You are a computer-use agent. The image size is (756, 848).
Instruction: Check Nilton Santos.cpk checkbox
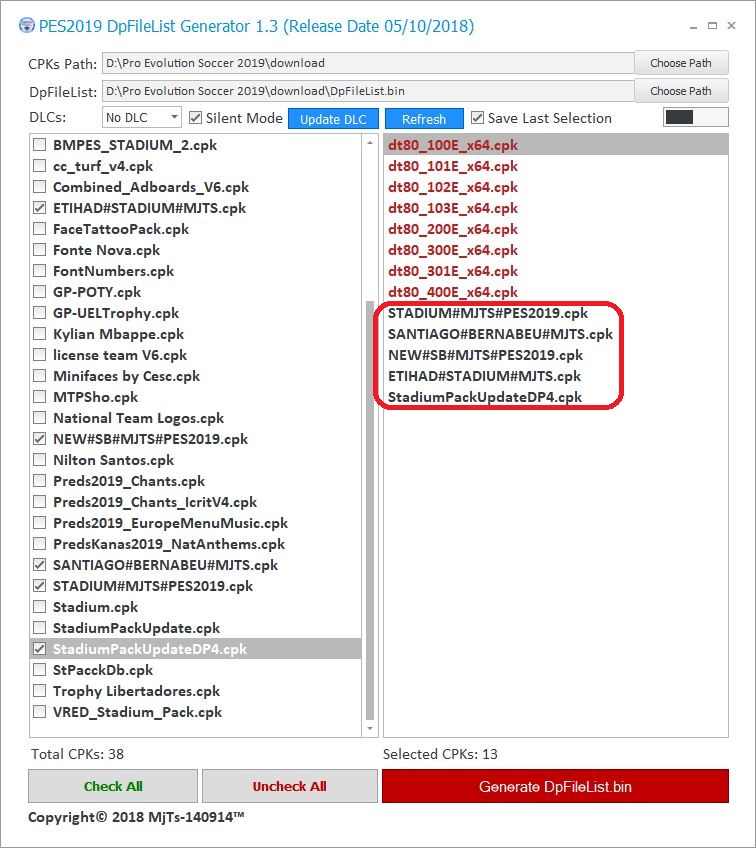[x=39, y=460]
